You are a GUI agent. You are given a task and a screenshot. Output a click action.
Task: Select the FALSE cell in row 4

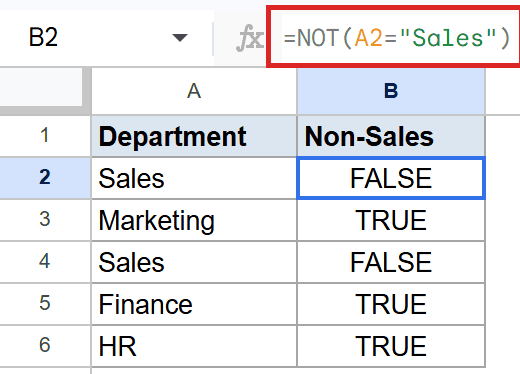[x=391, y=262]
